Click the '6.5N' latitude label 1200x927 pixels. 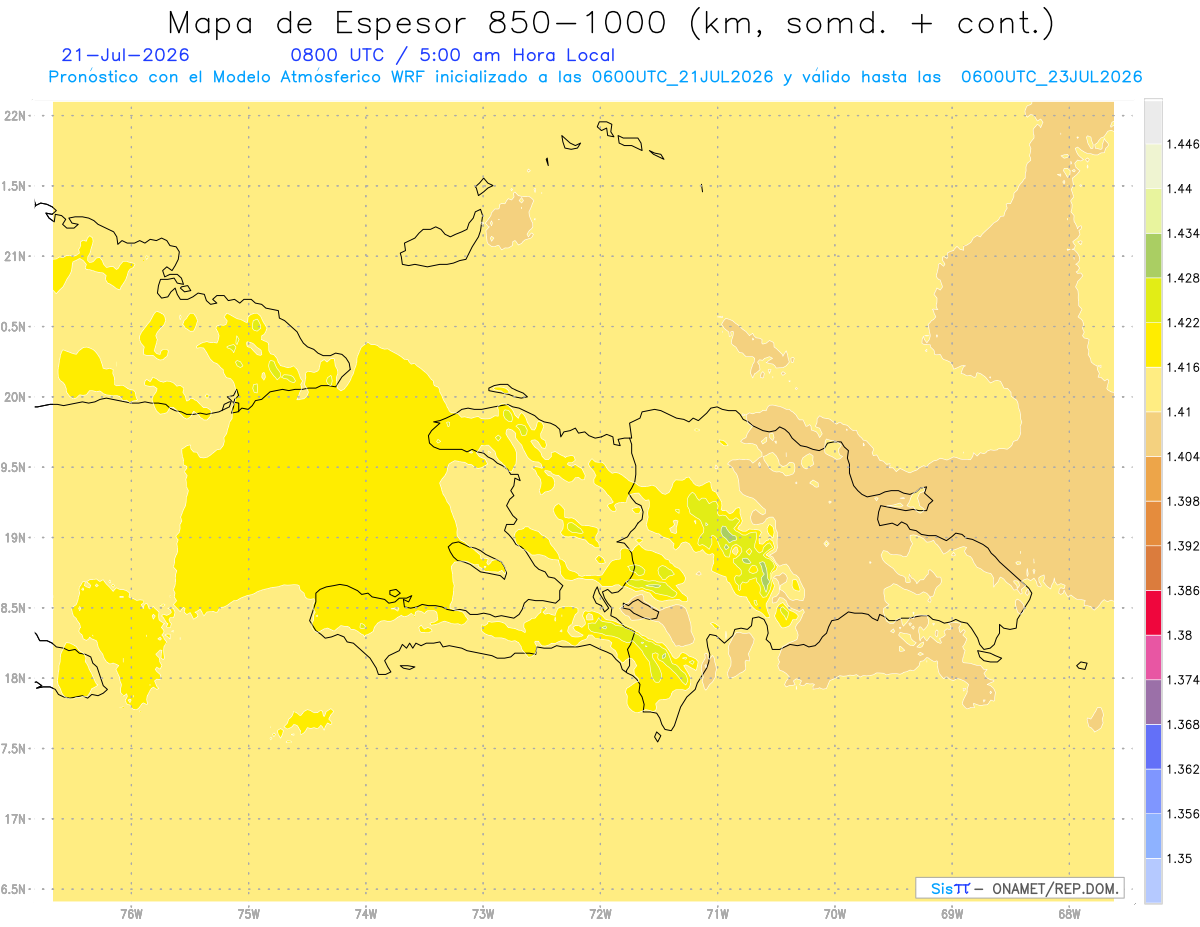pos(15,889)
